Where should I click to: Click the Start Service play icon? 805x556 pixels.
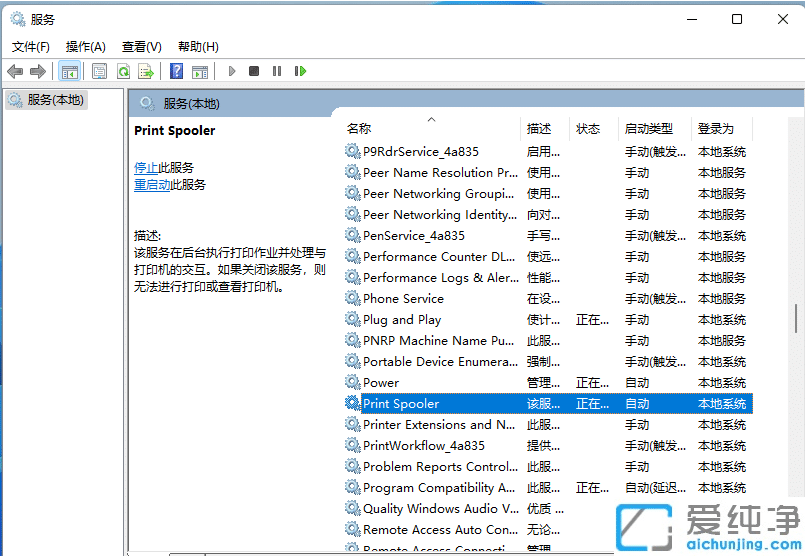click(x=232, y=71)
